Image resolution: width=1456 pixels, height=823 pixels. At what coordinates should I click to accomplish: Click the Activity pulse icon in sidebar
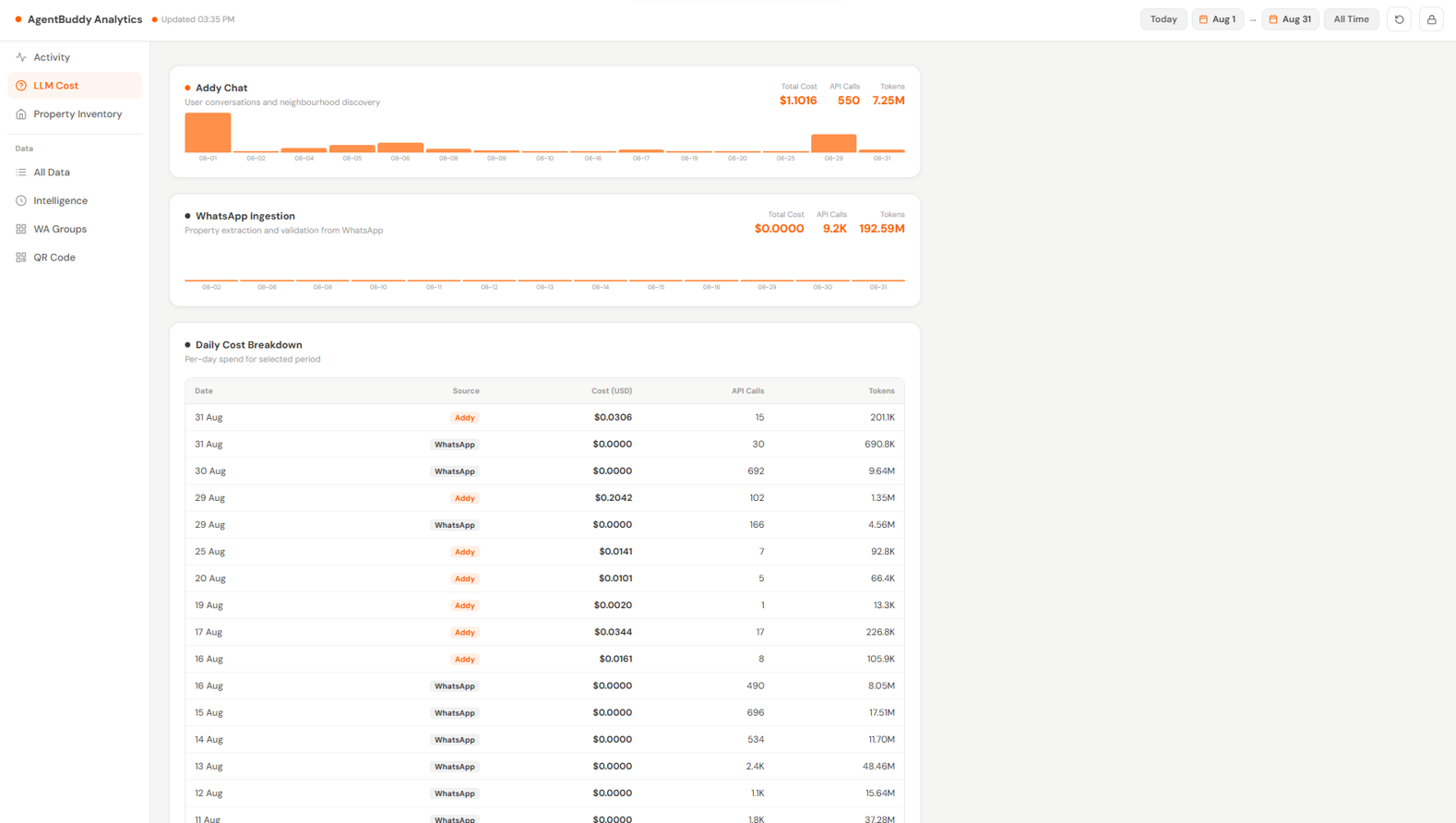21,57
